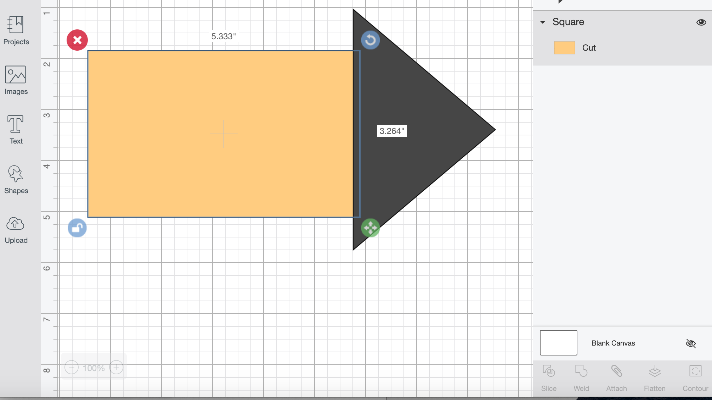Toggle the proportions lock handle

(x=77, y=227)
